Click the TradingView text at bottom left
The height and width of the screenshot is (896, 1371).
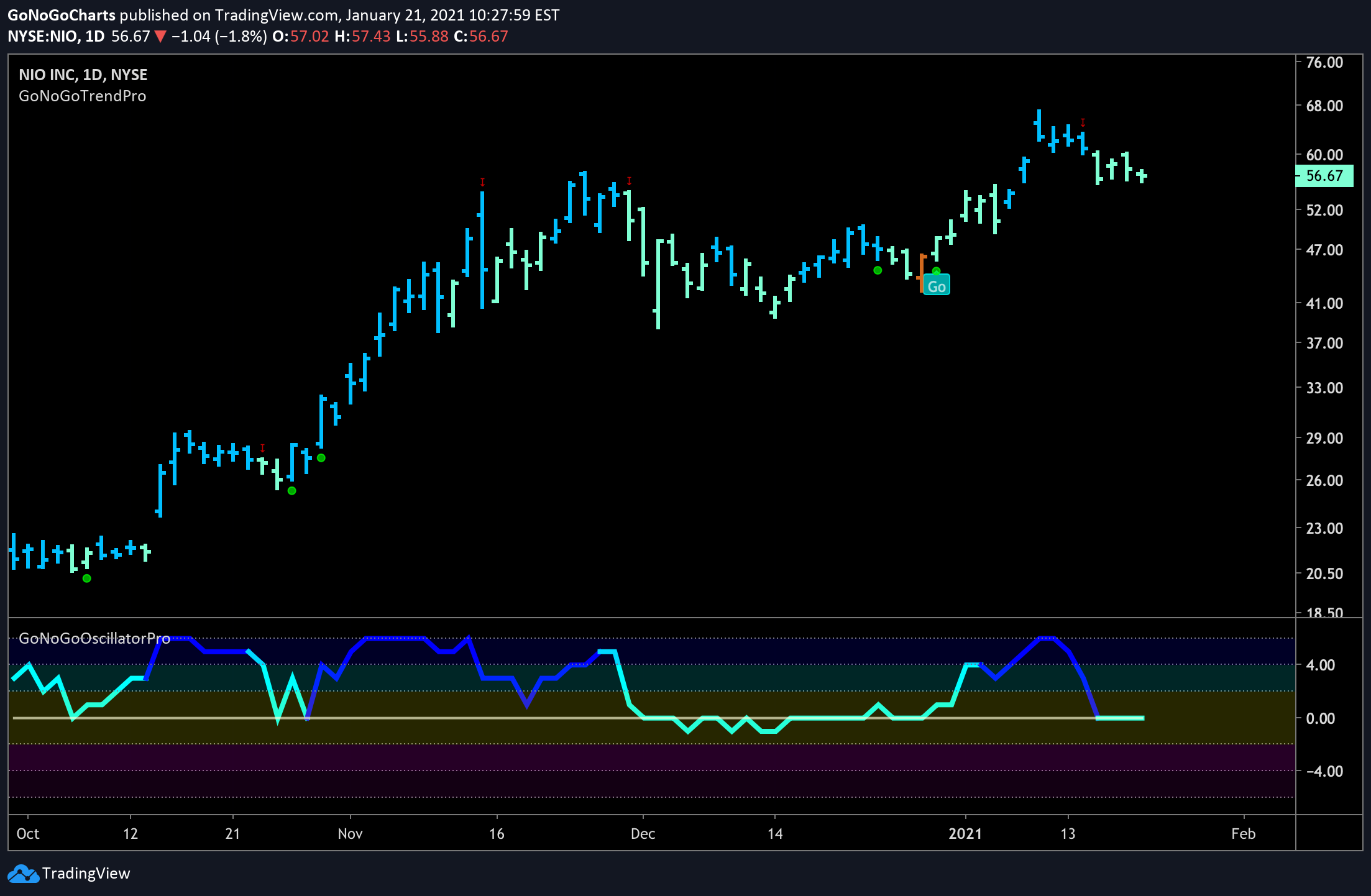[86, 874]
